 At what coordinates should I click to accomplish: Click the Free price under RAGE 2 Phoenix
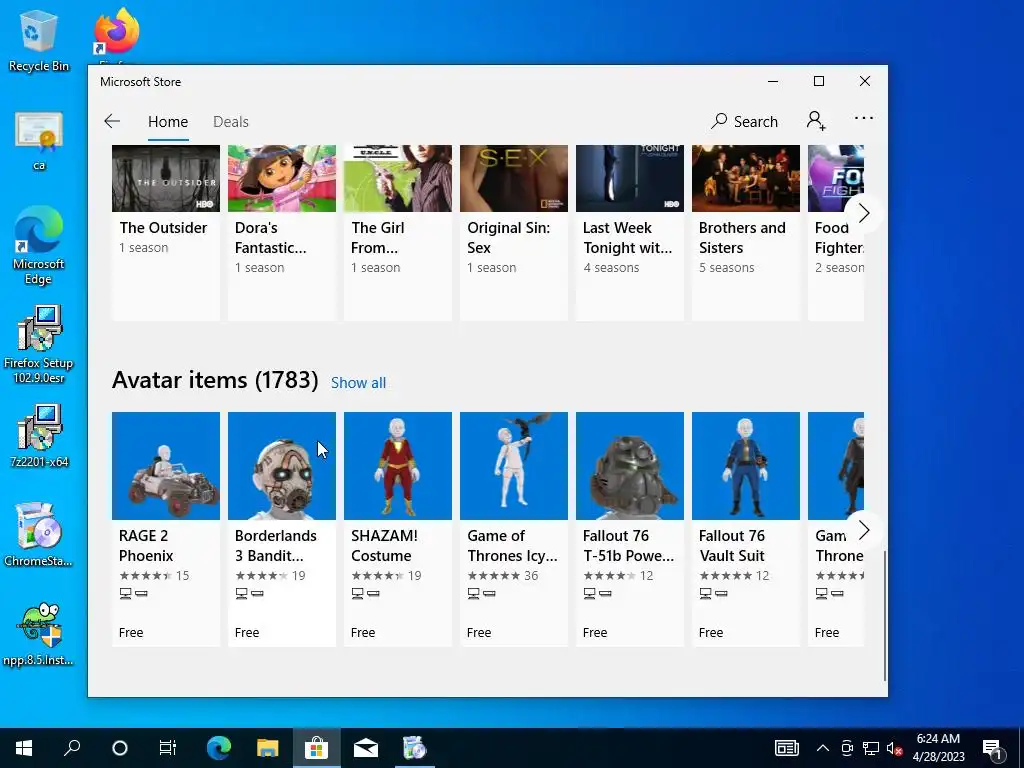coord(131,632)
